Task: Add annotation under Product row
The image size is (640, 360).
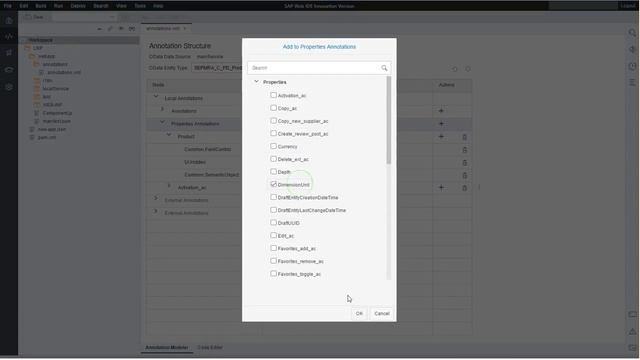Action: 441,136
